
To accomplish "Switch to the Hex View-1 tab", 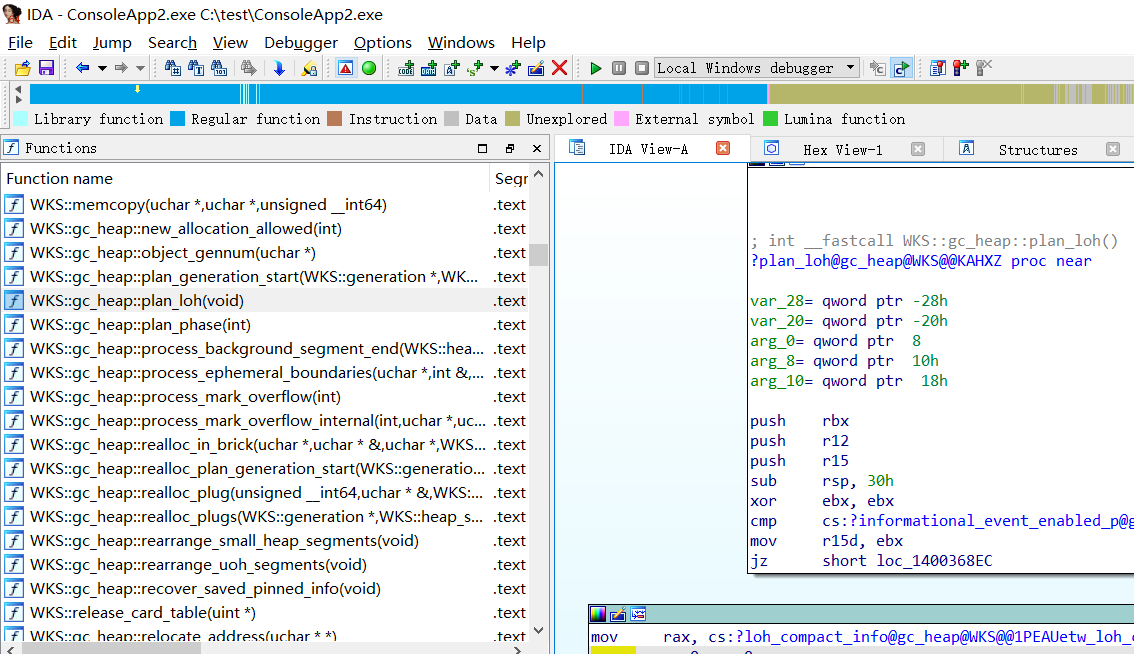I will [x=842, y=149].
